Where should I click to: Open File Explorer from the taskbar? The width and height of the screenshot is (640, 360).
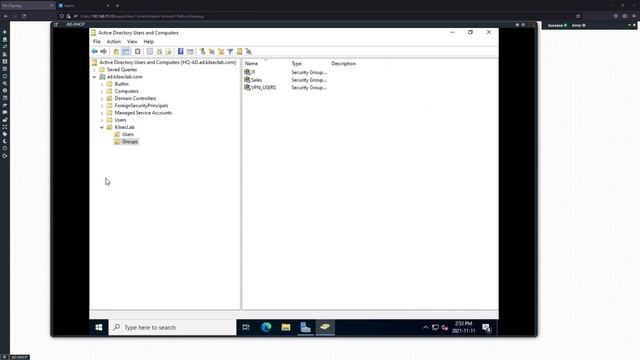(286, 327)
